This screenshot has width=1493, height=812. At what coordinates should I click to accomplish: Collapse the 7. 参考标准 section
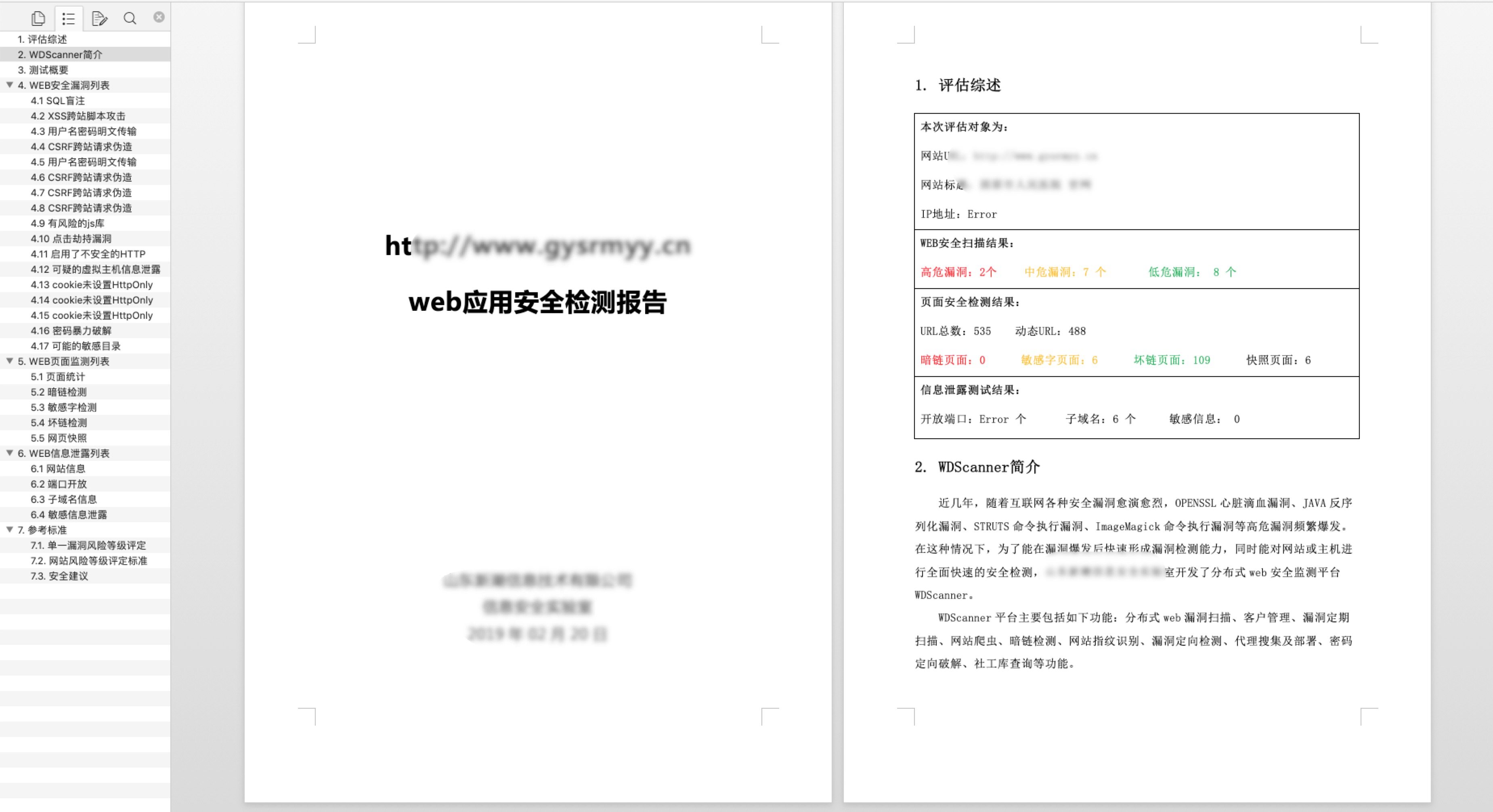10,529
